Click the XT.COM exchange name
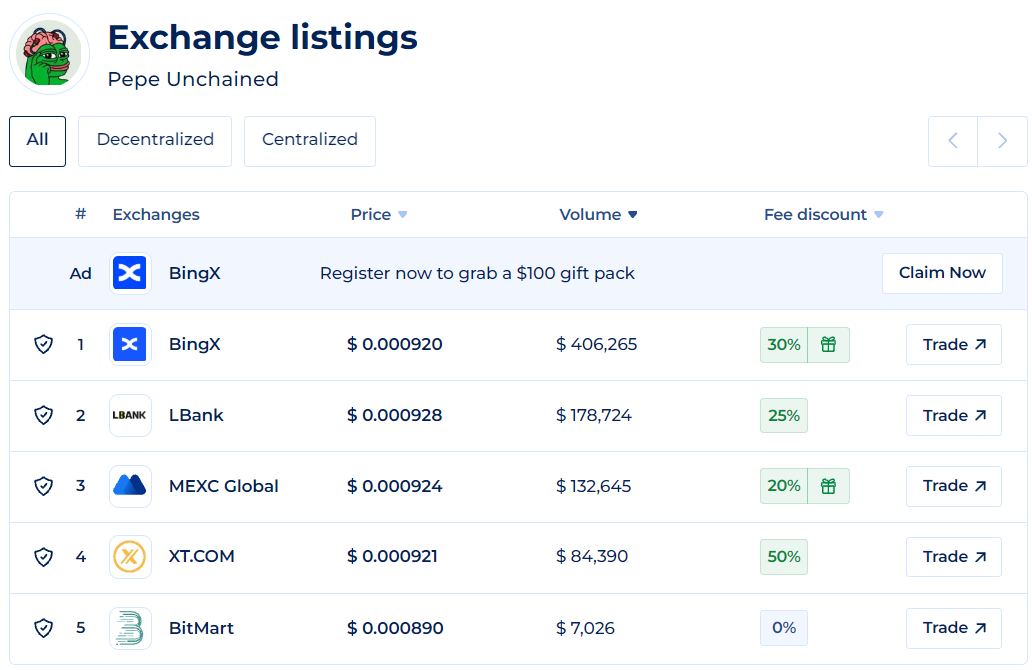 [201, 557]
